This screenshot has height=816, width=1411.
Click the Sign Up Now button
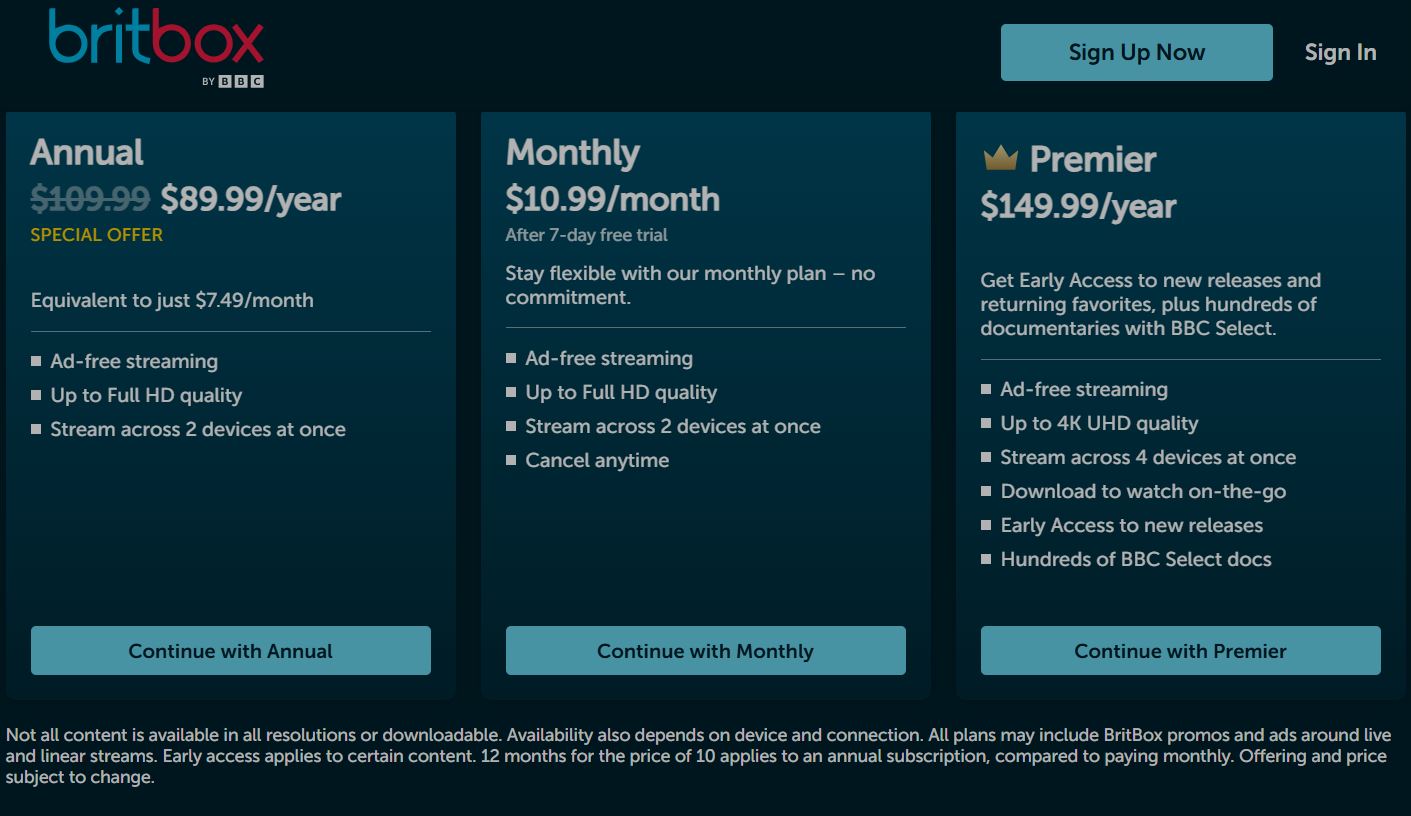pyautogui.click(x=1135, y=52)
